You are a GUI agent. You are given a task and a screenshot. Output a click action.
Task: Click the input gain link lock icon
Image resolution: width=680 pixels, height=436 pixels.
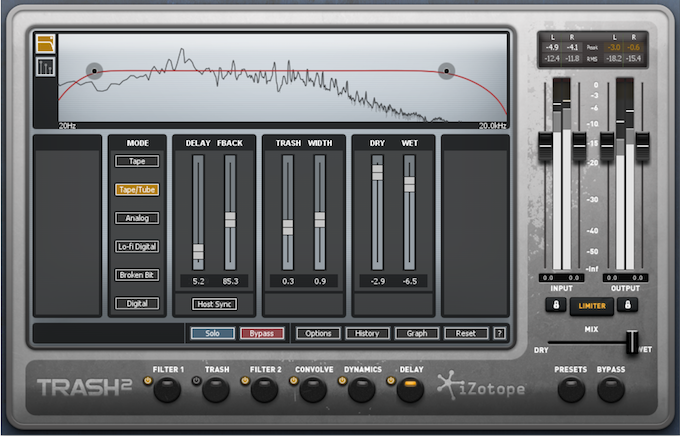(556, 305)
